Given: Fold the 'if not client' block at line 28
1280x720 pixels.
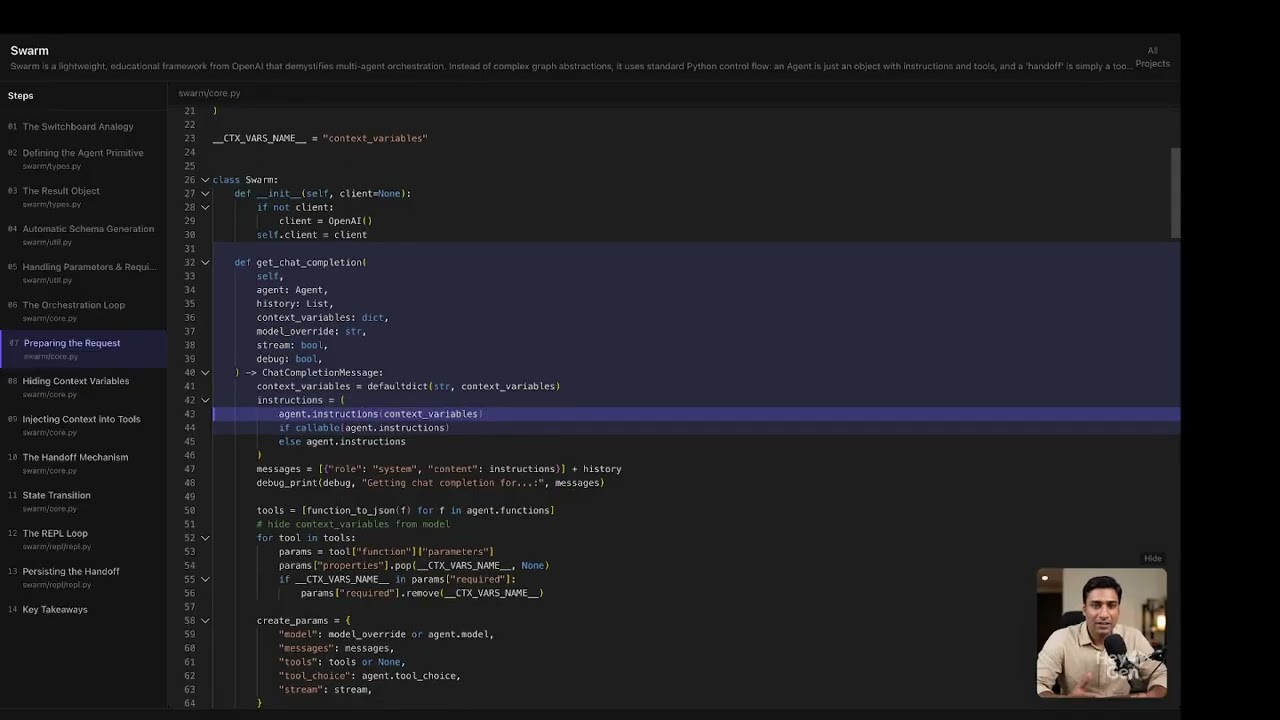Looking at the screenshot, I should click(205, 207).
